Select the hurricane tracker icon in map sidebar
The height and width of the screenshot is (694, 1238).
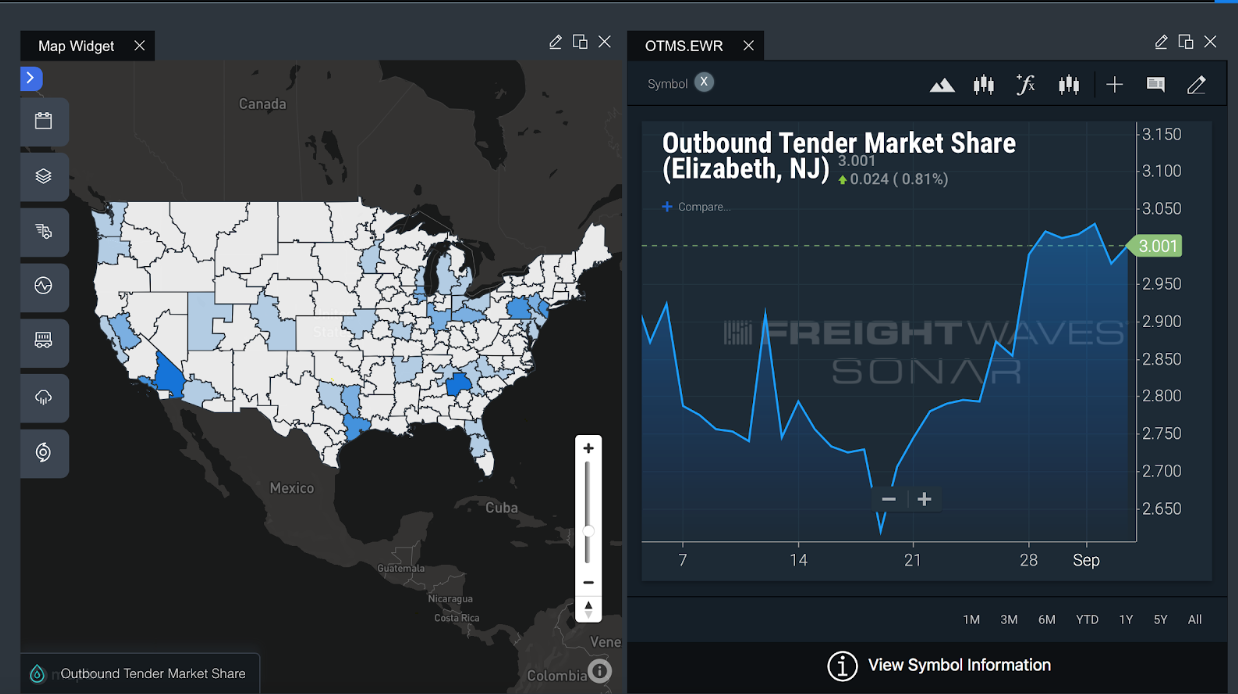click(44, 453)
